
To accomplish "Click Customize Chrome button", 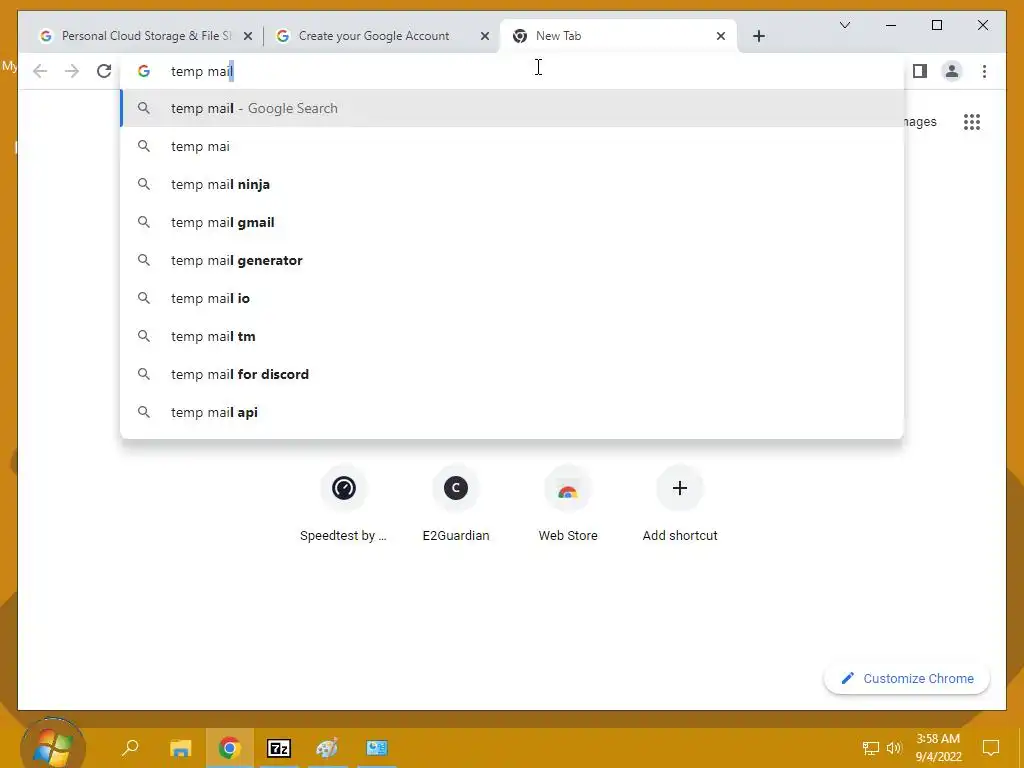I will (907, 679).
